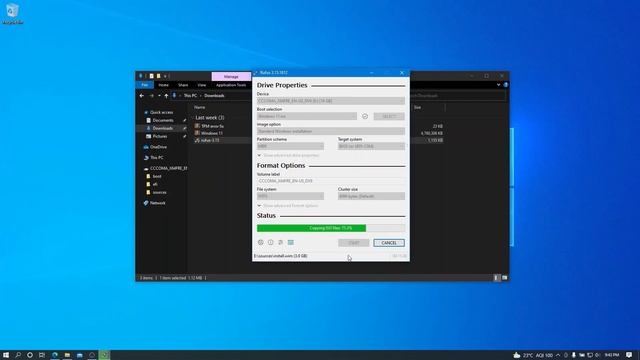Open Rufus language globe icon
640x360 pixels.
click(261, 242)
